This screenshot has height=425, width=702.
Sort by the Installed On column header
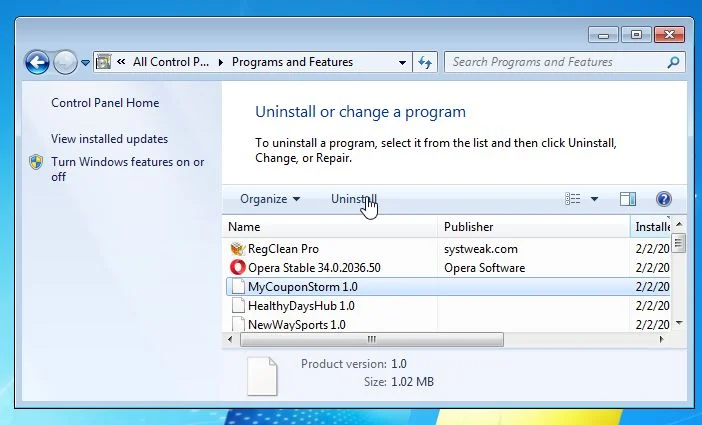(x=651, y=227)
